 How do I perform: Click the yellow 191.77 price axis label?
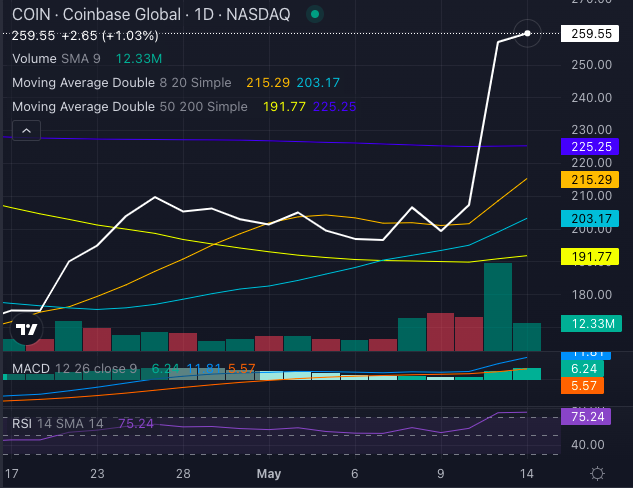[590, 257]
